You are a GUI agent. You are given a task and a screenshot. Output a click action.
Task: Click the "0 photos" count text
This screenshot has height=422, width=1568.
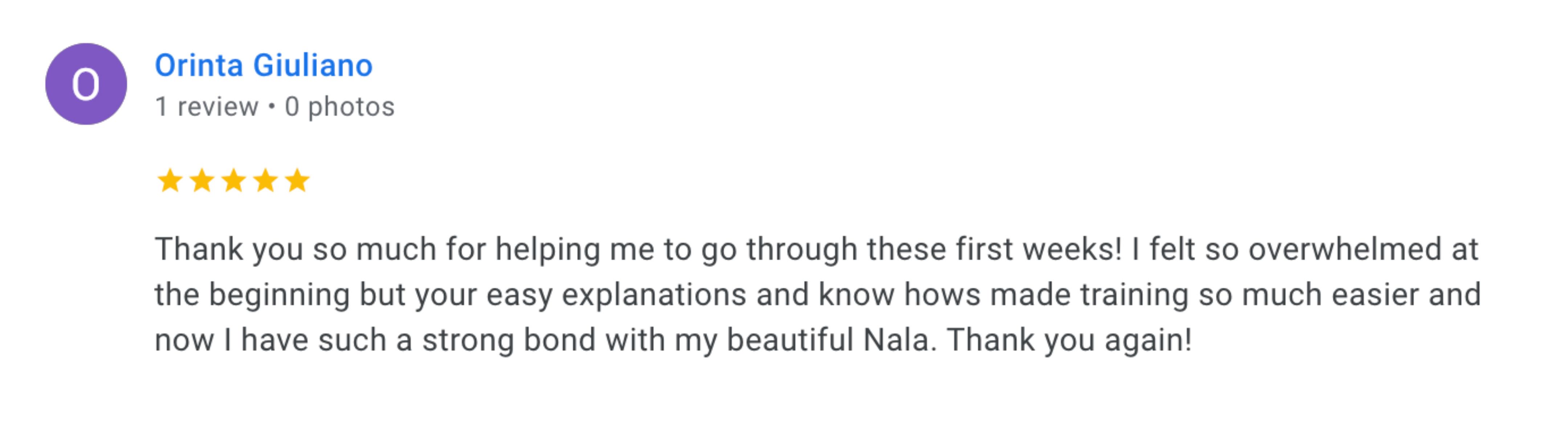pos(340,107)
